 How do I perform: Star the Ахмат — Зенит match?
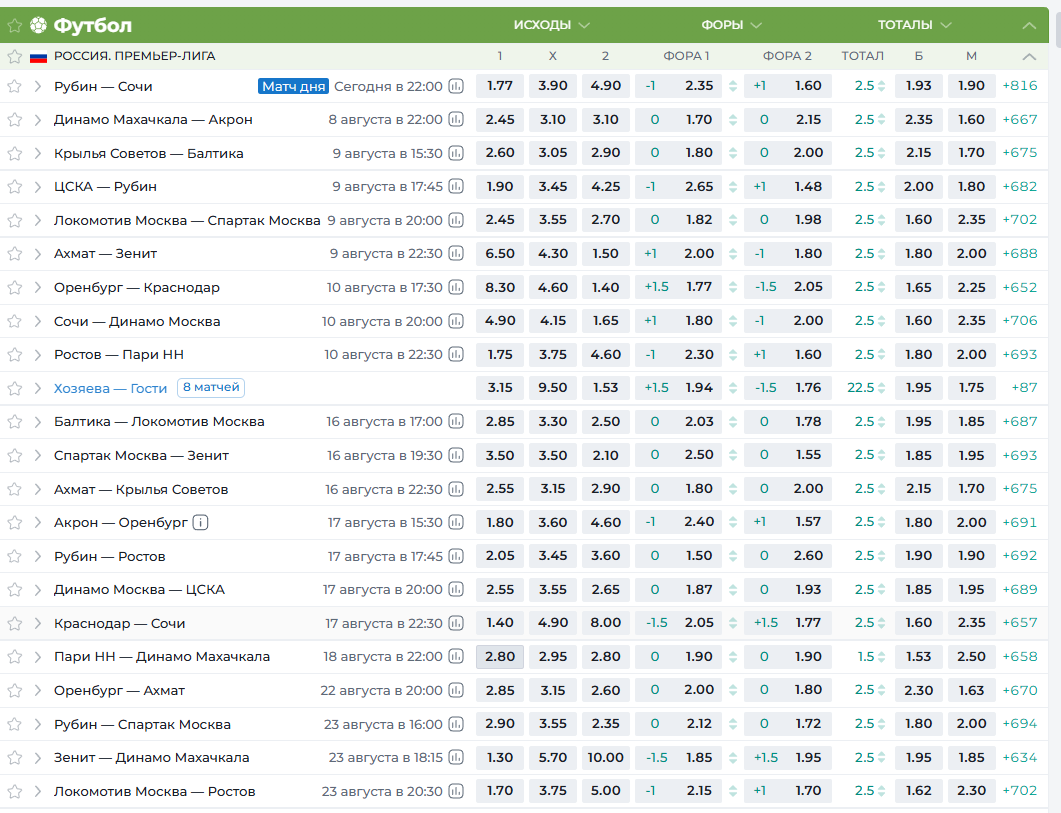click(x=14, y=254)
